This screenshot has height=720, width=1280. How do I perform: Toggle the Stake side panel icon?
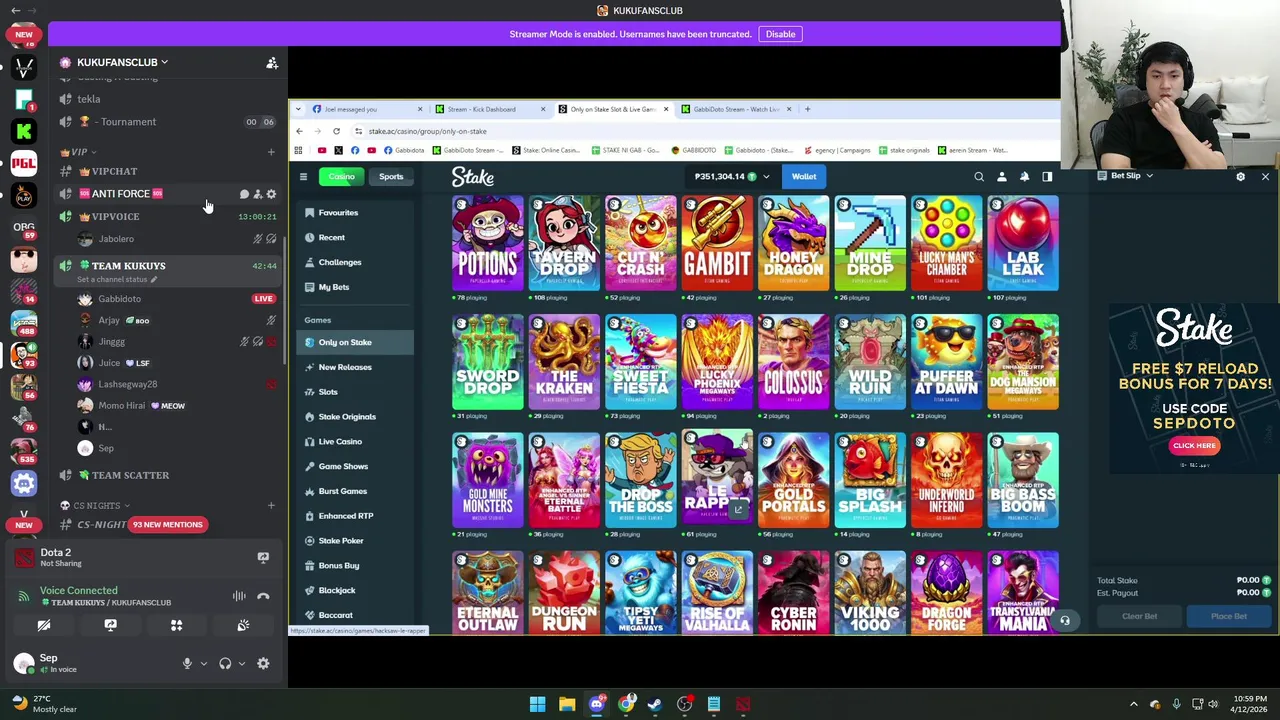point(1047,177)
